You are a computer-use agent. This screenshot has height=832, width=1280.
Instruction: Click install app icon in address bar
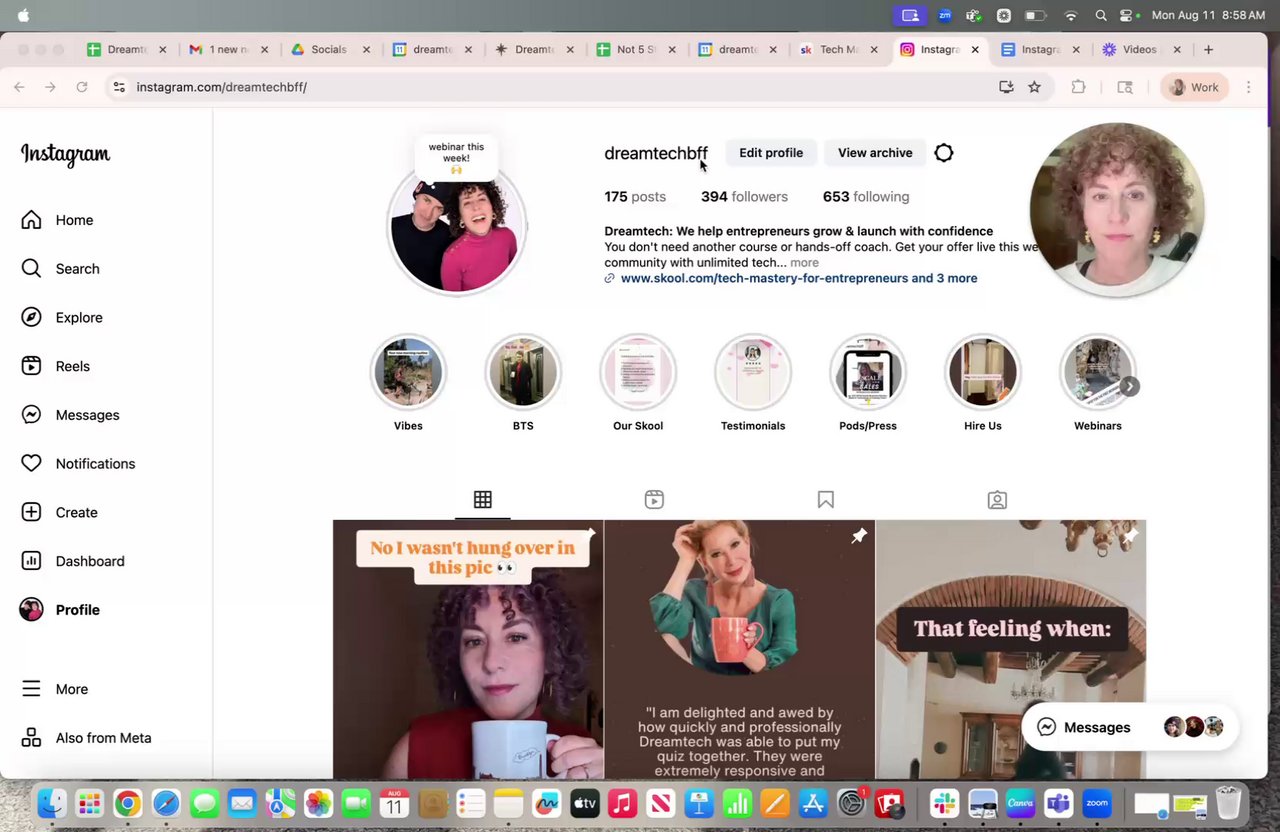[x=1006, y=87]
